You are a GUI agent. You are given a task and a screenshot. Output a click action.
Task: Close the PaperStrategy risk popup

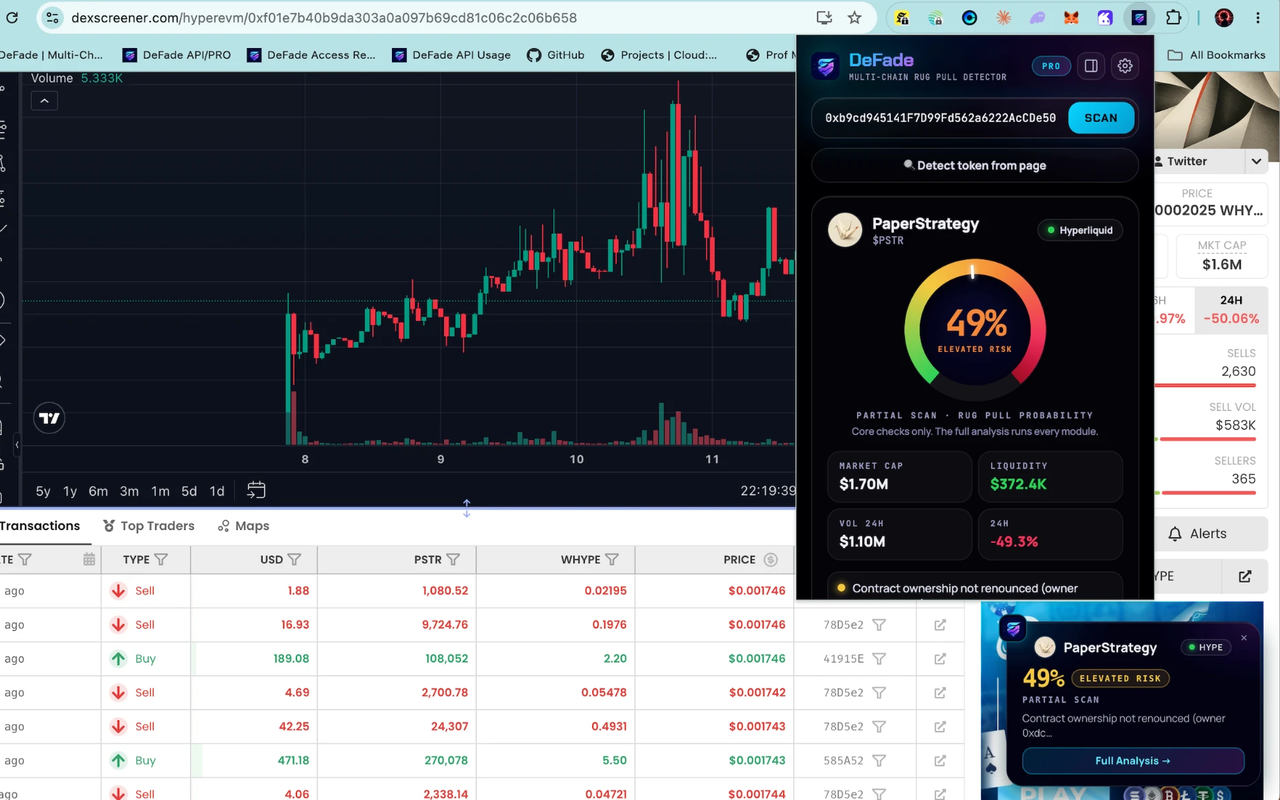[1244, 638]
